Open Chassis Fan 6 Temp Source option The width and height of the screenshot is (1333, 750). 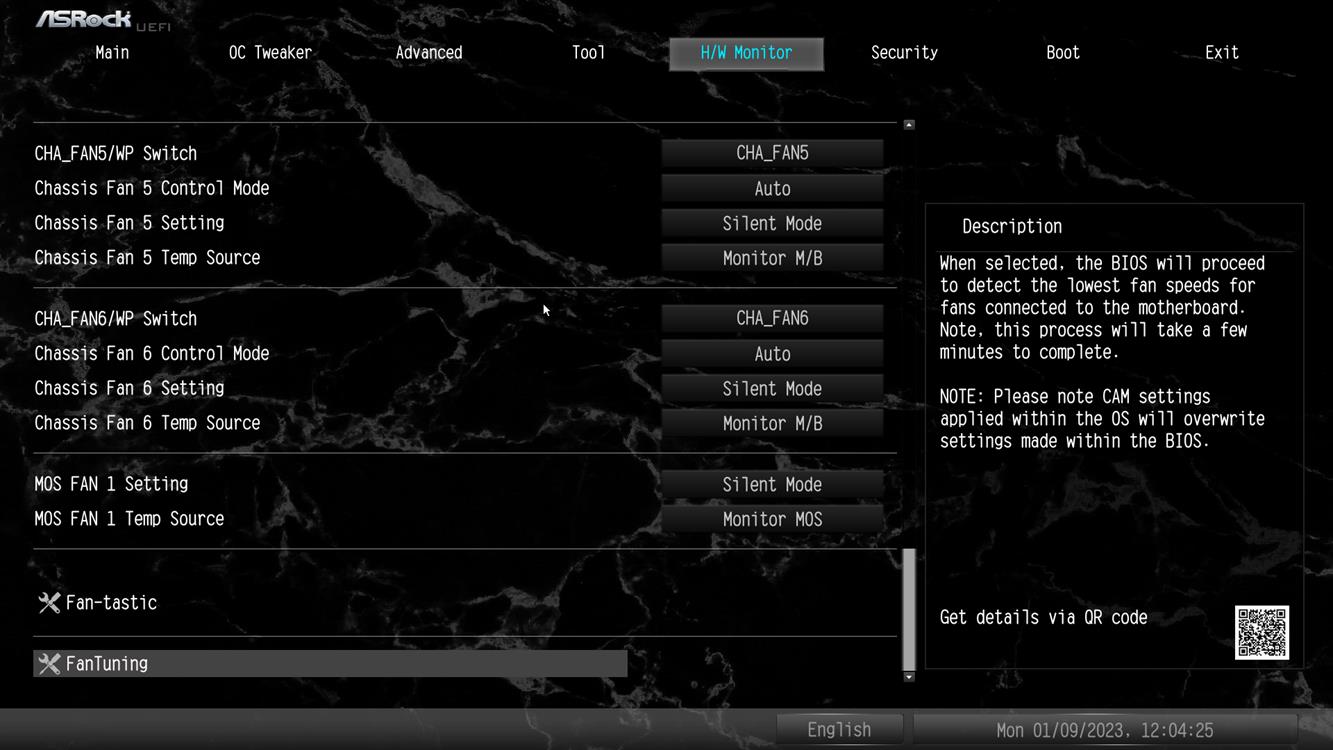pos(772,424)
